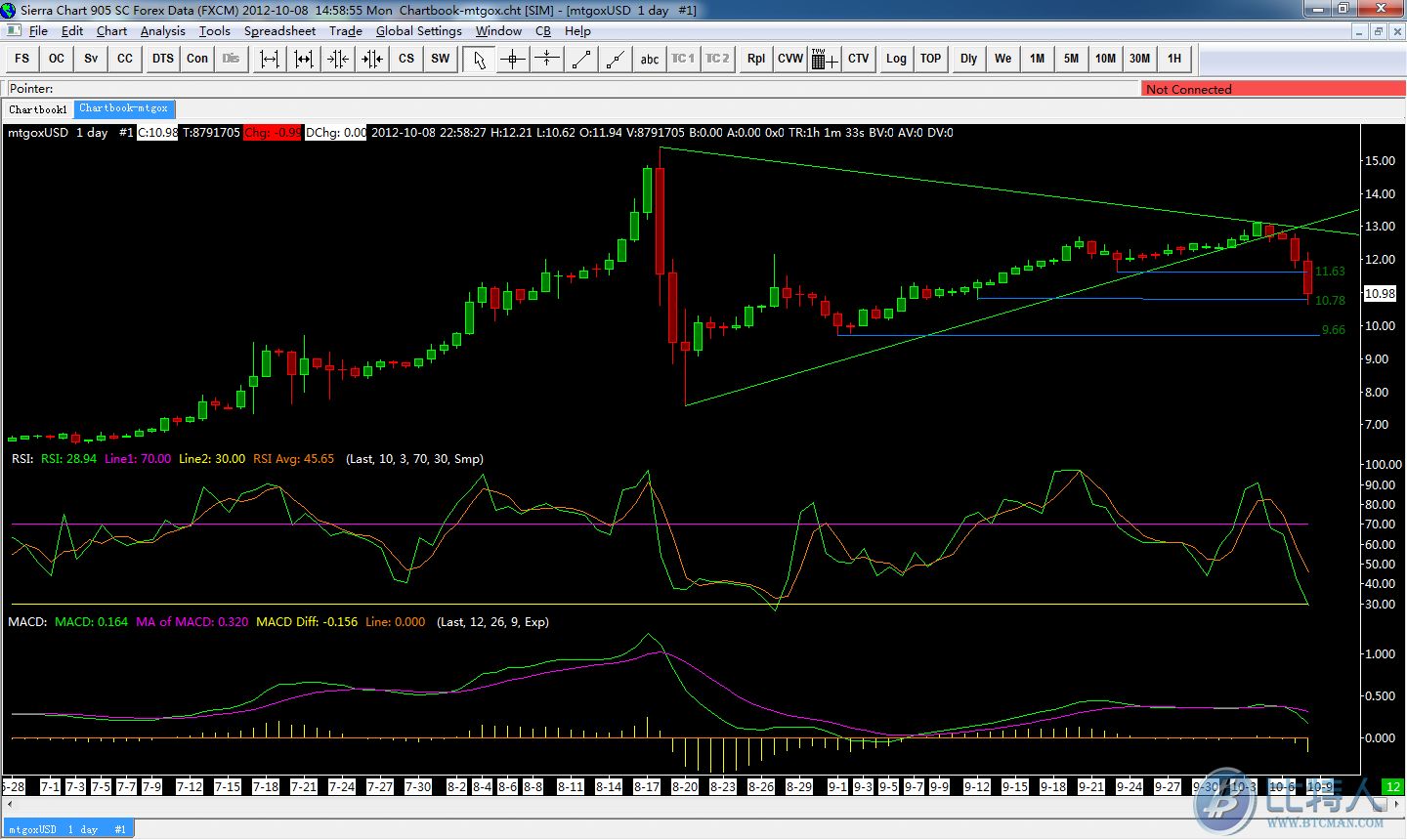Click the DTS toolbar button

(x=162, y=59)
